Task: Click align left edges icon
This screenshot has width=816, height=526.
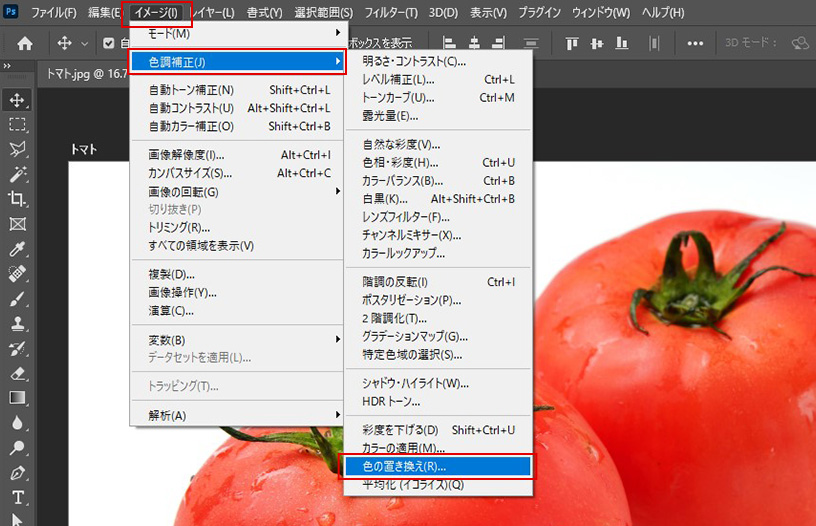Action: [449, 43]
